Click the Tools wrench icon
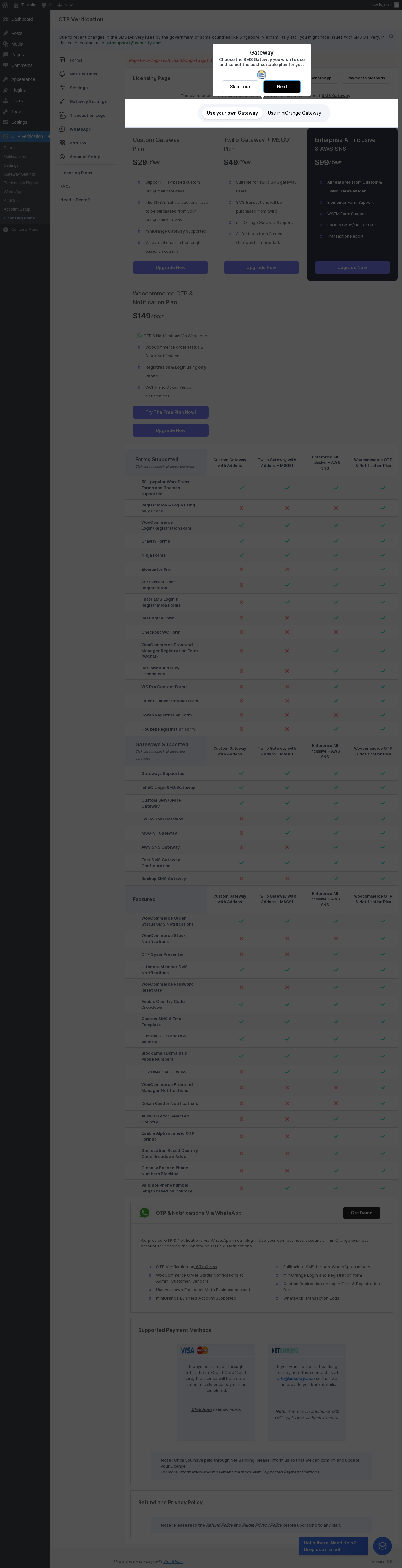 pyautogui.click(x=5, y=111)
